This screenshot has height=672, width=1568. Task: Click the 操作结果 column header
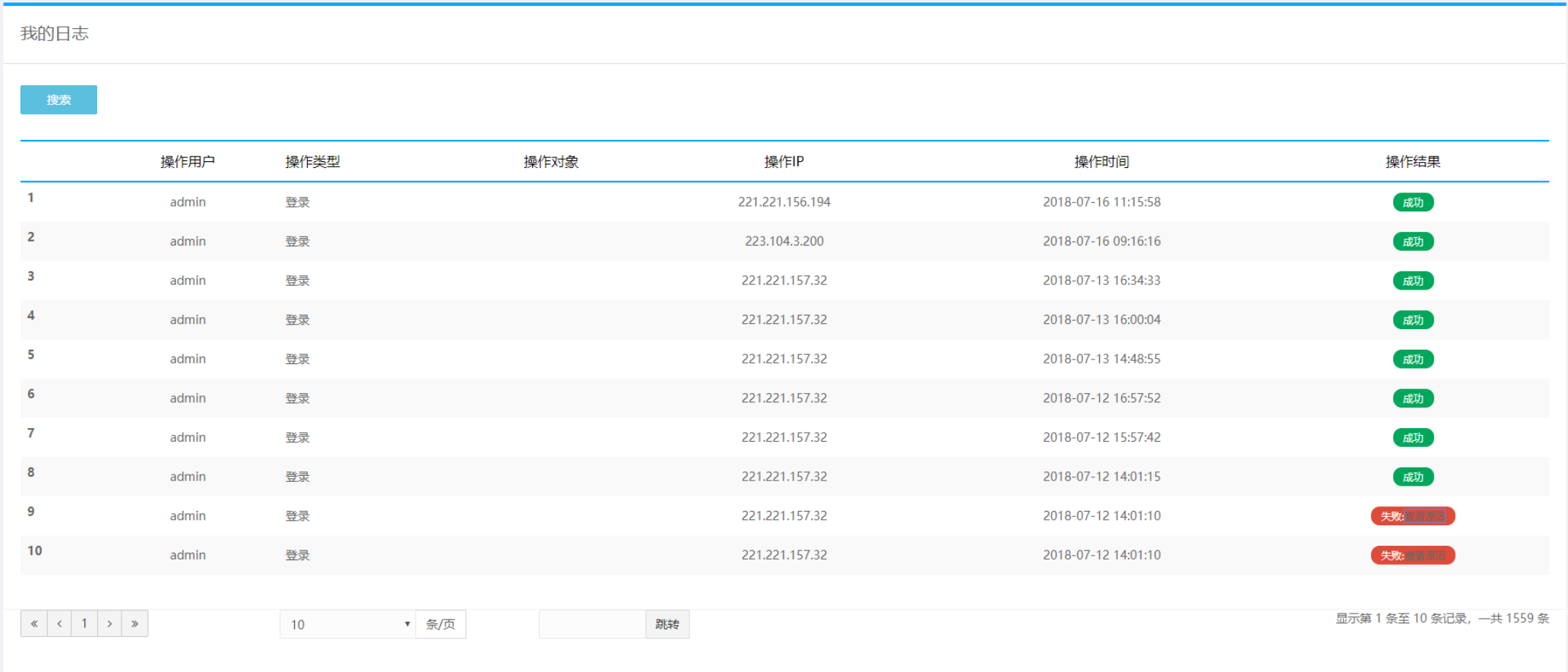1413,162
